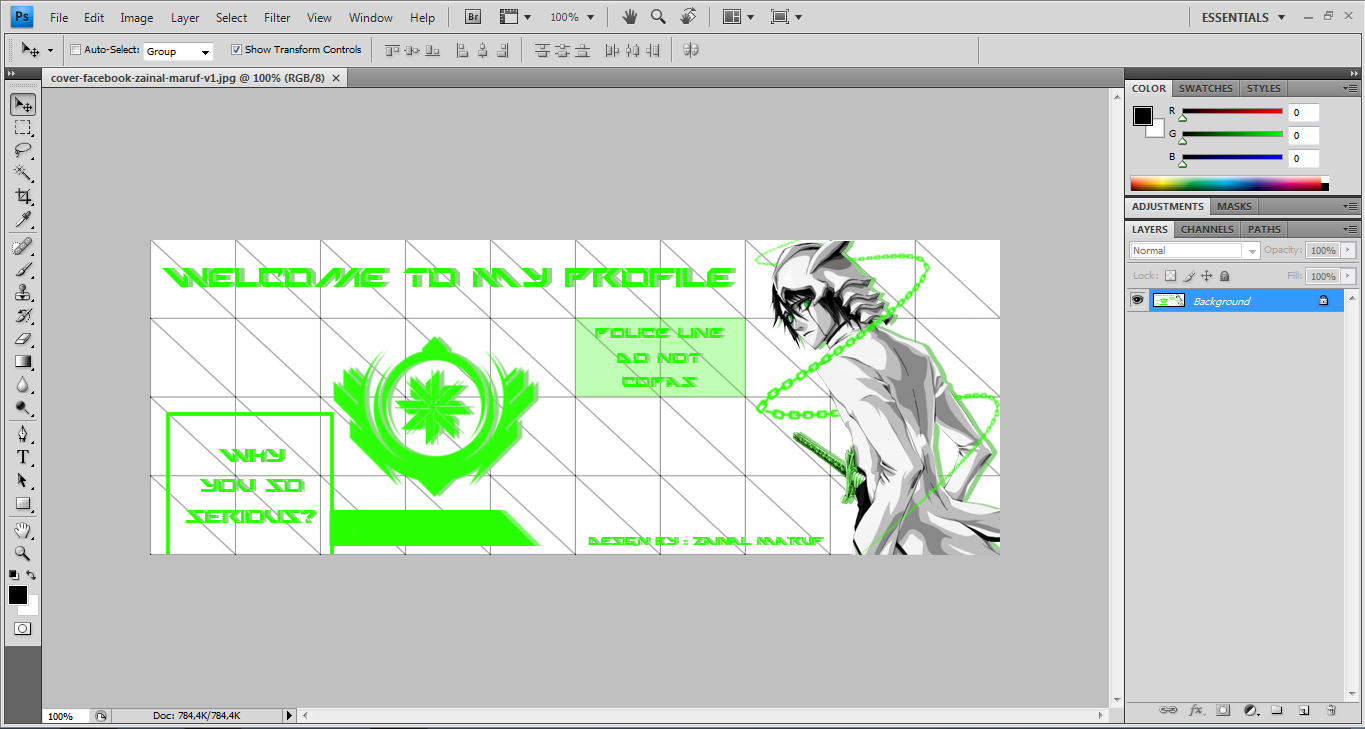The image size is (1365, 729).
Task: Select the Crop tool
Action: [22, 197]
